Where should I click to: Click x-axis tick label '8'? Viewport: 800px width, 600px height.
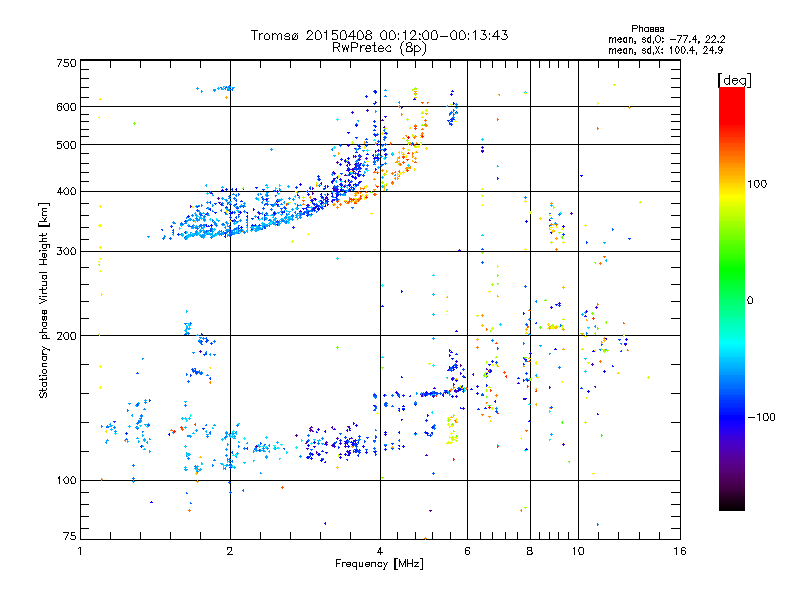pos(530,551)
